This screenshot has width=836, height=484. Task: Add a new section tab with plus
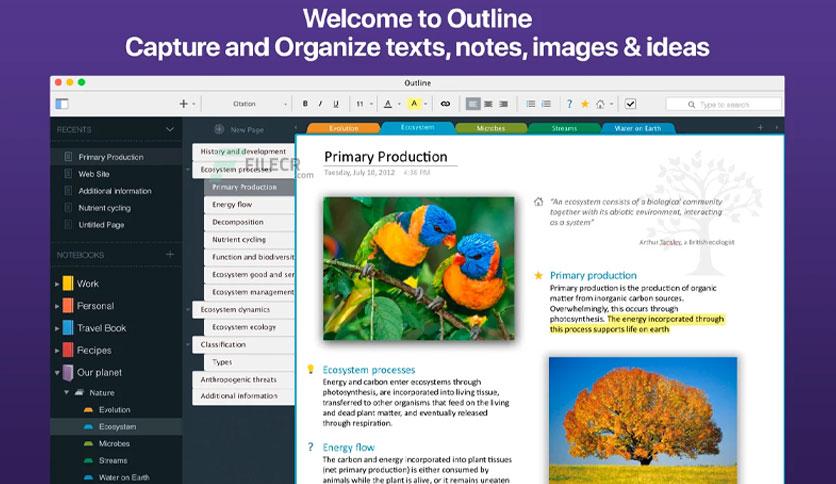(x=760, y=127)
